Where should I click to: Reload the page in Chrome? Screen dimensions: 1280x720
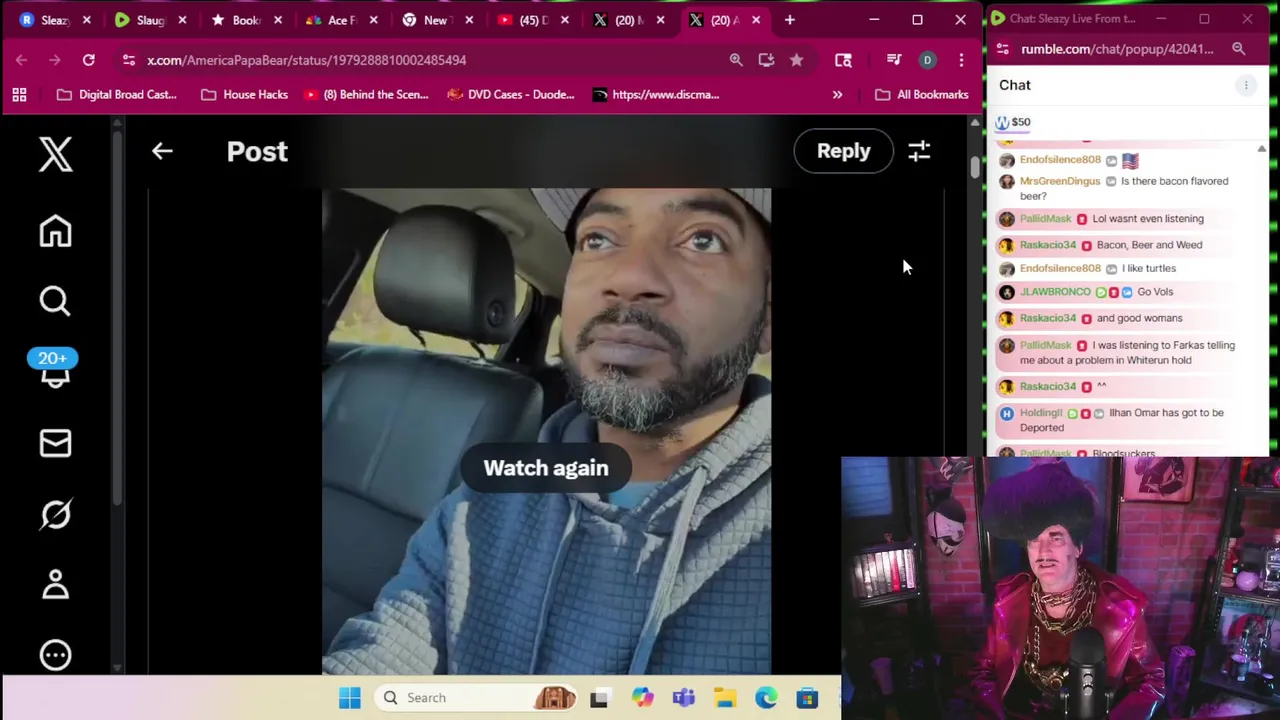point(88,60)
